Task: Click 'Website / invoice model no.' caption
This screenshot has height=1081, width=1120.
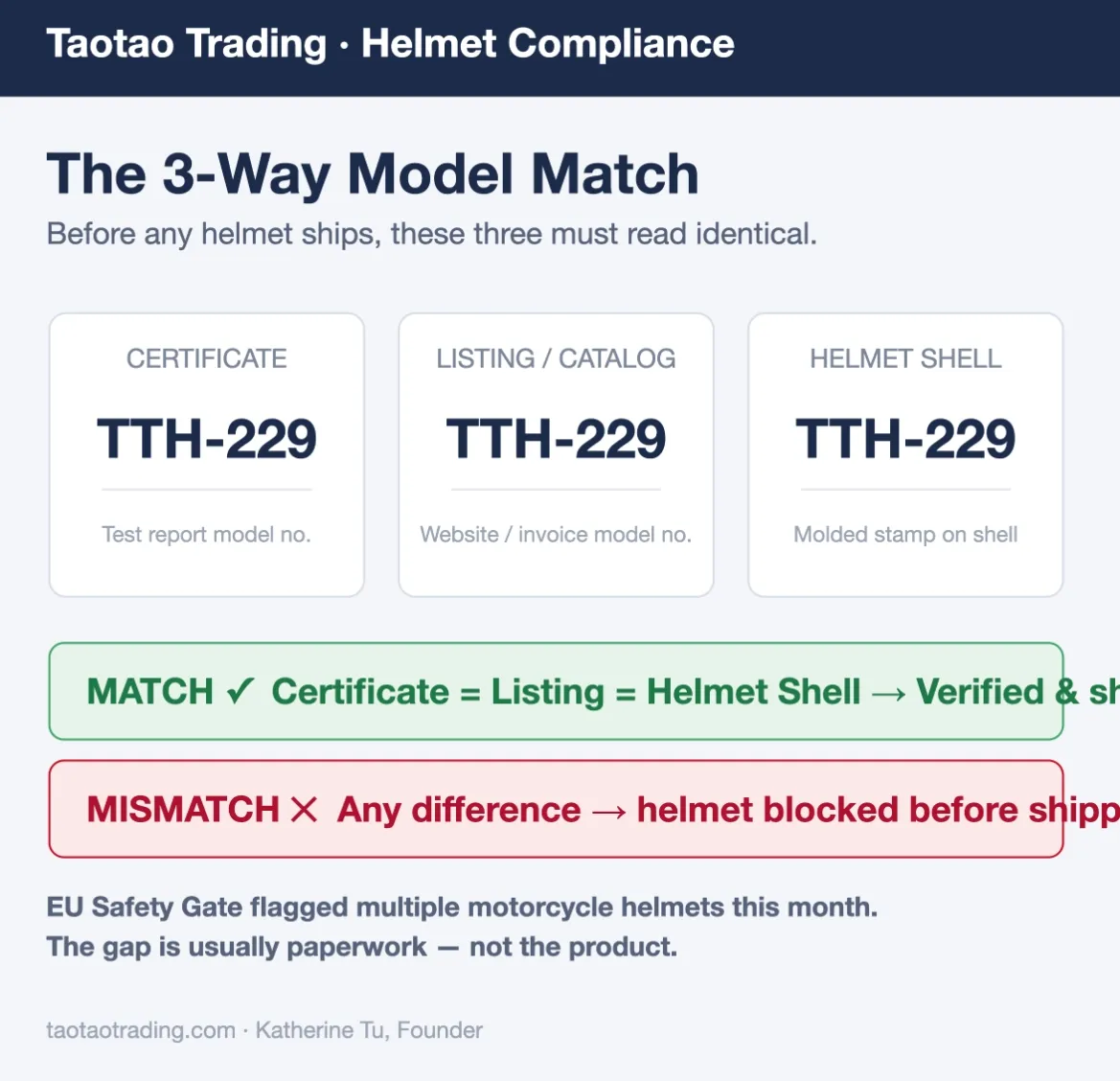Action: [x=556, y=535]
